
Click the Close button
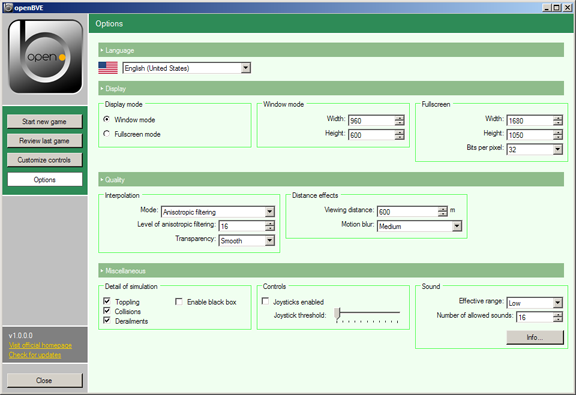click(x=44, y=380)
